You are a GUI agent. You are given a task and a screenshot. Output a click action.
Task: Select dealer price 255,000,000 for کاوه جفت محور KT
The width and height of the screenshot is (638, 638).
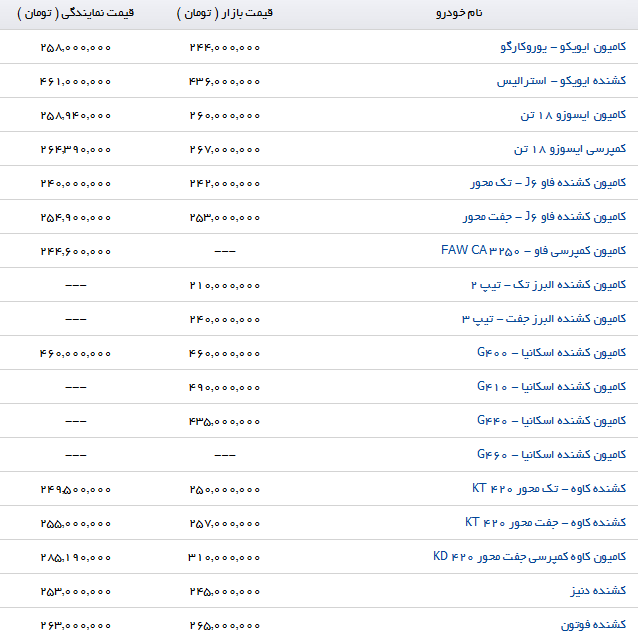[76, 523]
